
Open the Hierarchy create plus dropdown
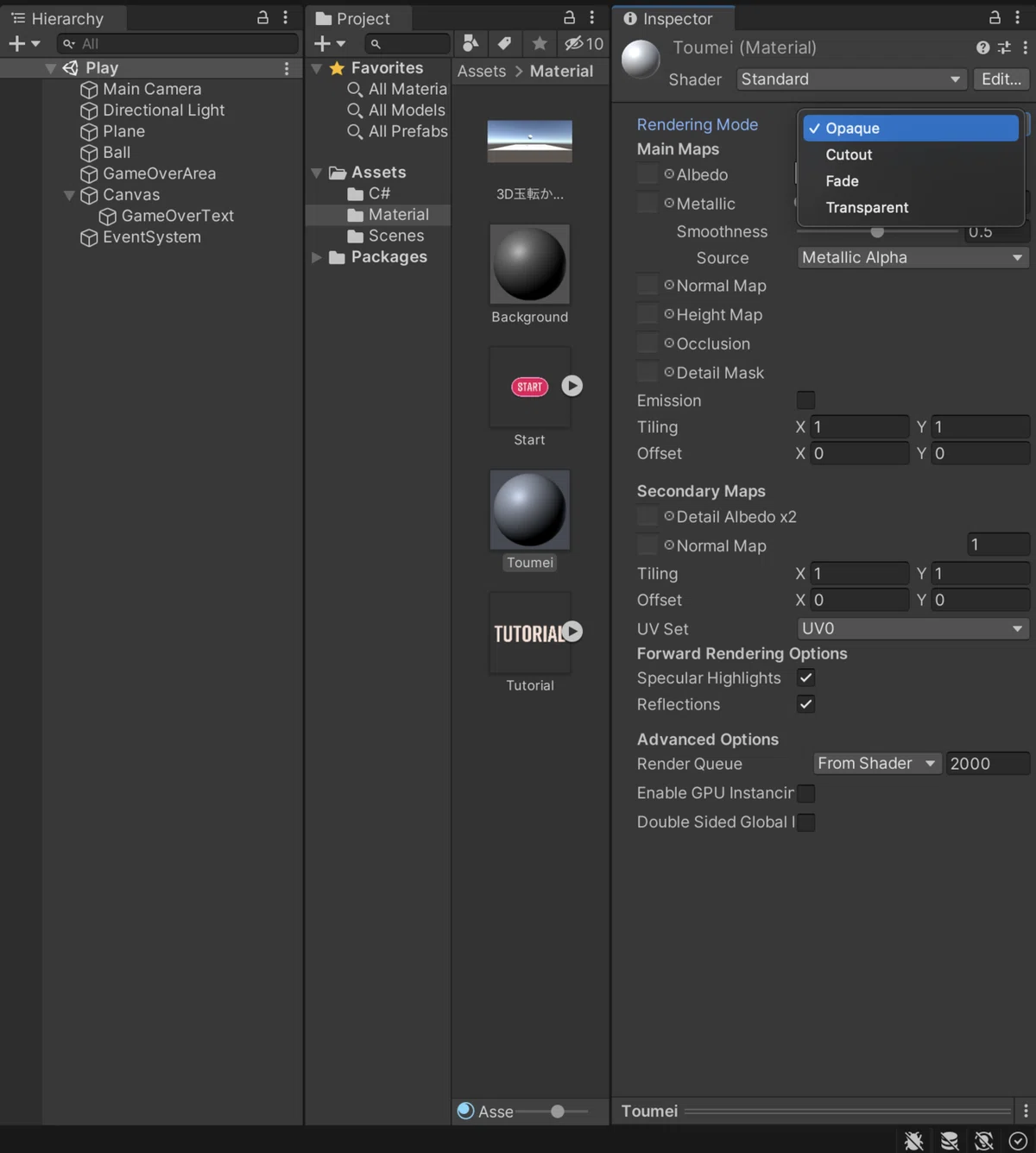(24, 43)
